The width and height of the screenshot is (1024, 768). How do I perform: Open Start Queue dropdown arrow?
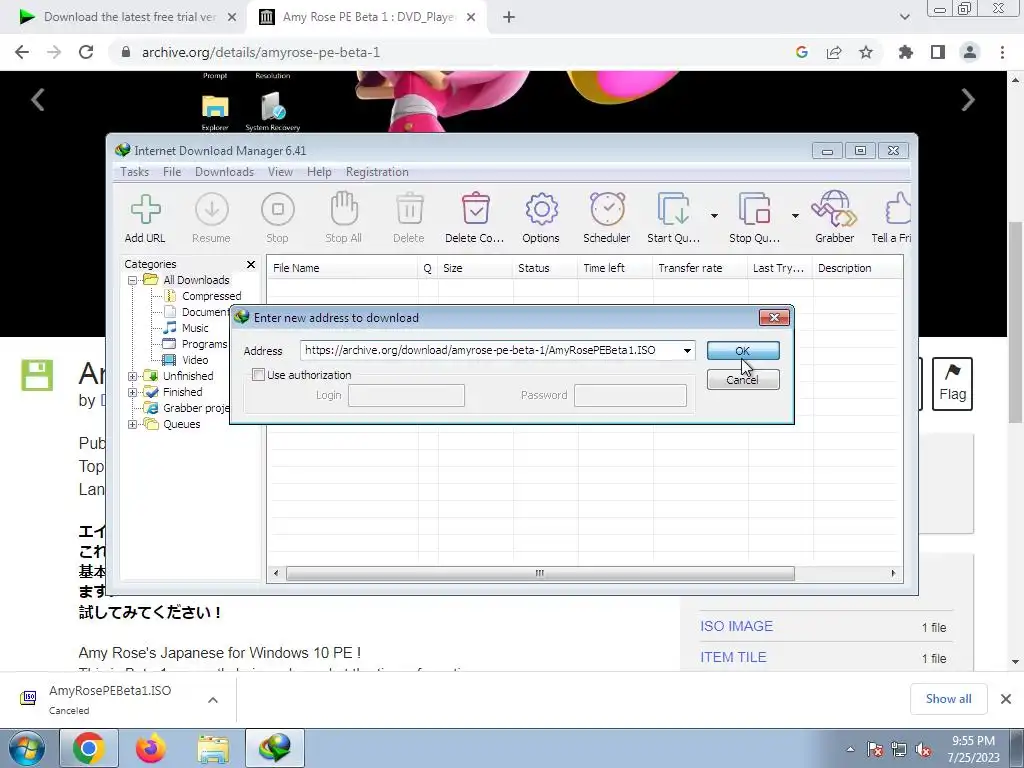pyautogui.click(x=714, y=216)
